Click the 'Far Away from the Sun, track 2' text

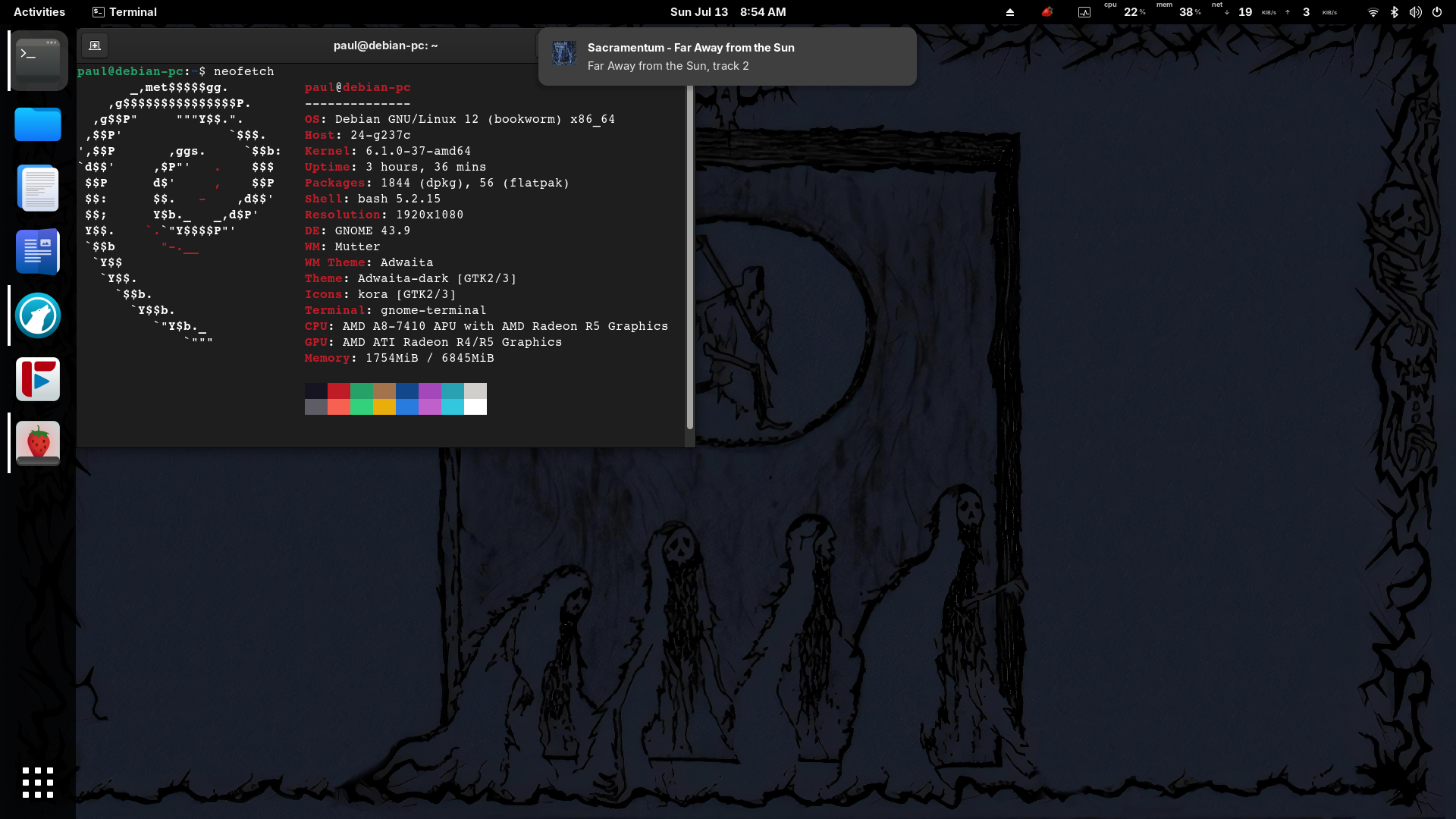coord(668,66)
